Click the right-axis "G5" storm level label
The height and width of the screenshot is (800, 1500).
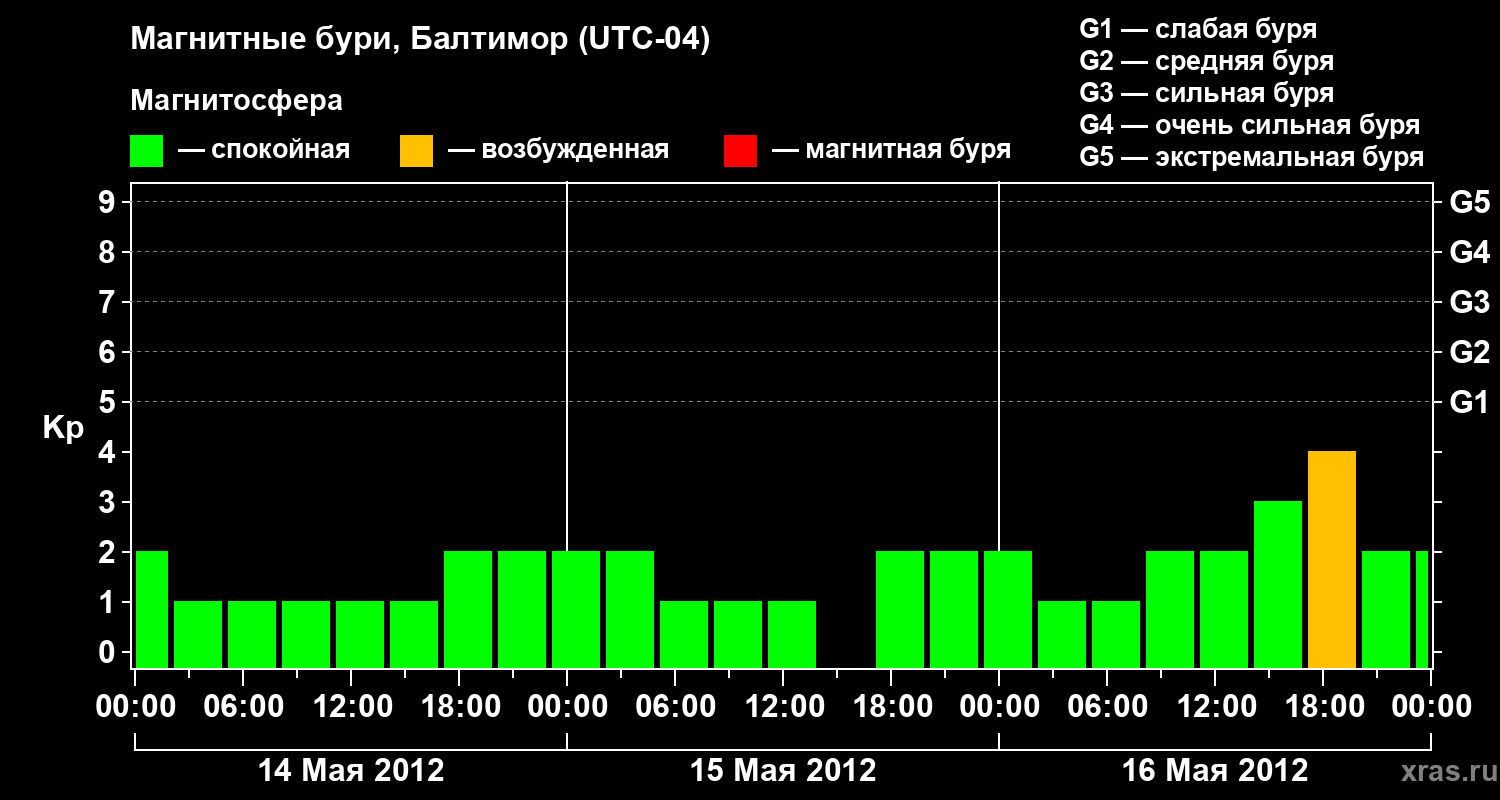[x=1469, y=202]
